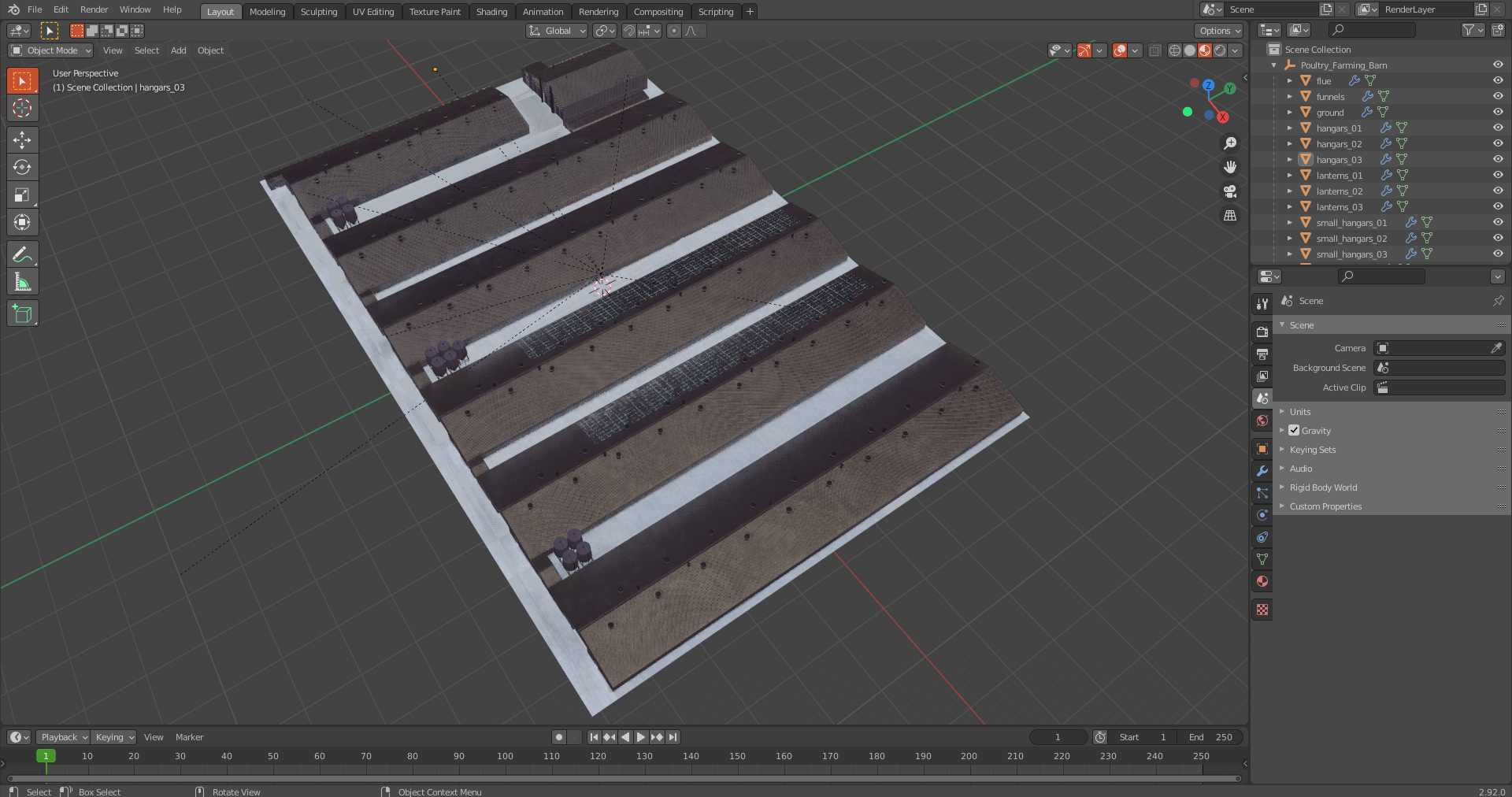1512x797 pixels.
Task: Play animation forward
Action: pyautogui.click(x=641, y=737)
